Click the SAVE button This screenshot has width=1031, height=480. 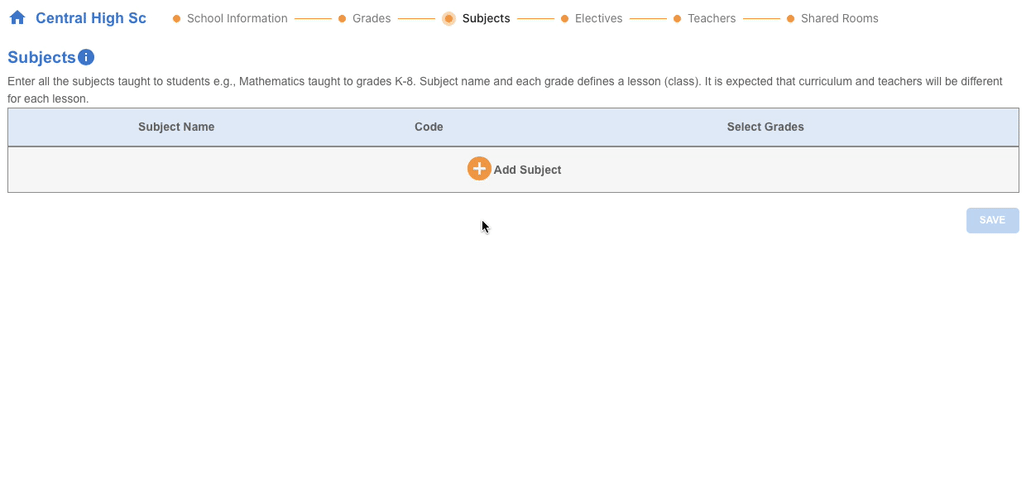[992, 220]
